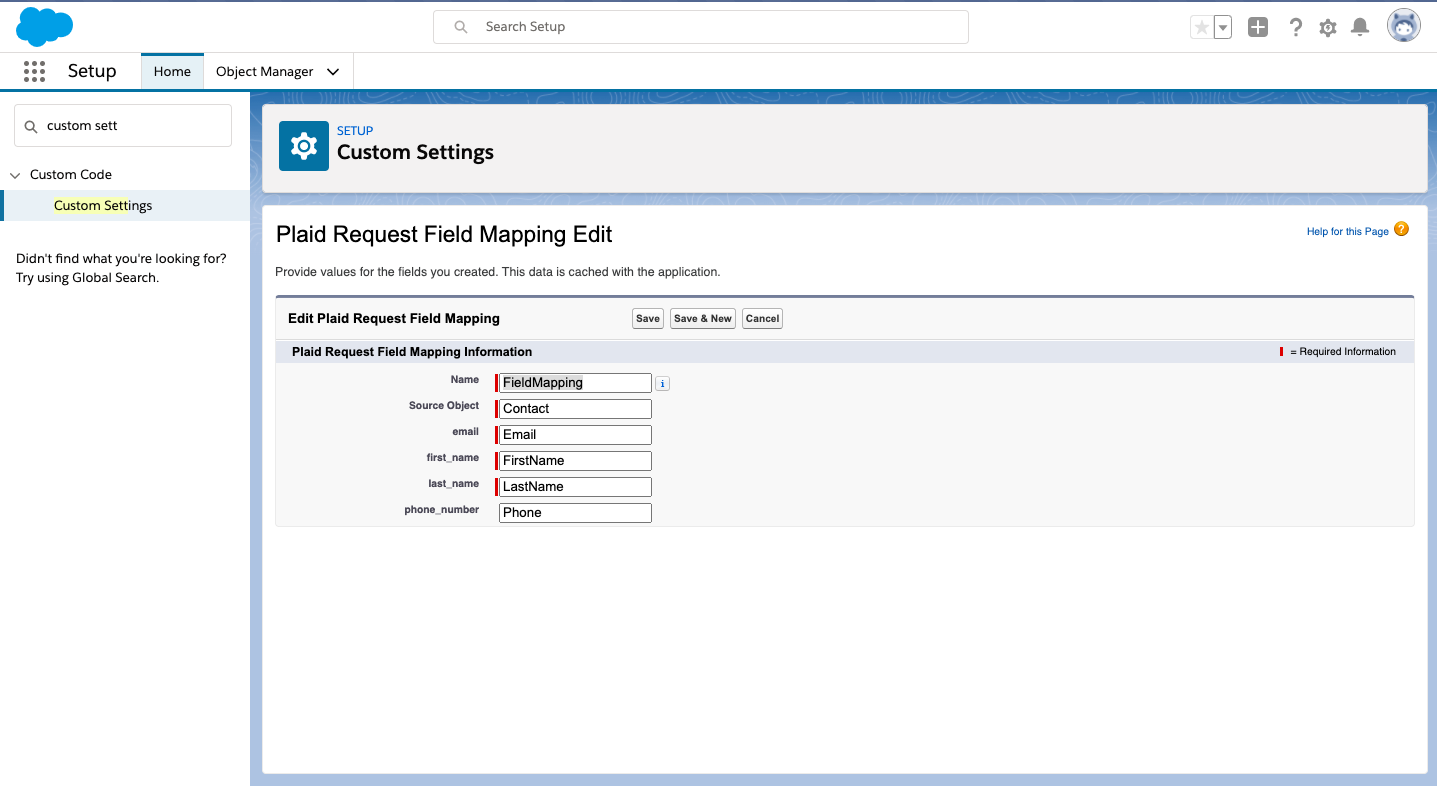Edit the last_name mapping field
Image resolution: width=1437 pixels, height=786 pixels.
tap(575, 487)
